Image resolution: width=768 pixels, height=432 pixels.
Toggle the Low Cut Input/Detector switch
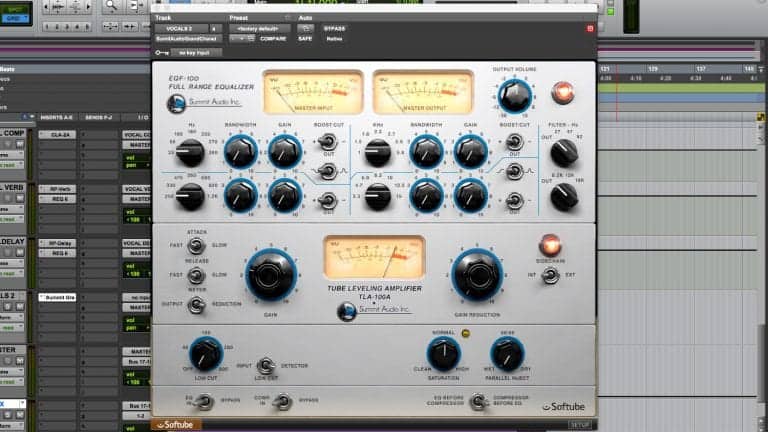[265, 365]
